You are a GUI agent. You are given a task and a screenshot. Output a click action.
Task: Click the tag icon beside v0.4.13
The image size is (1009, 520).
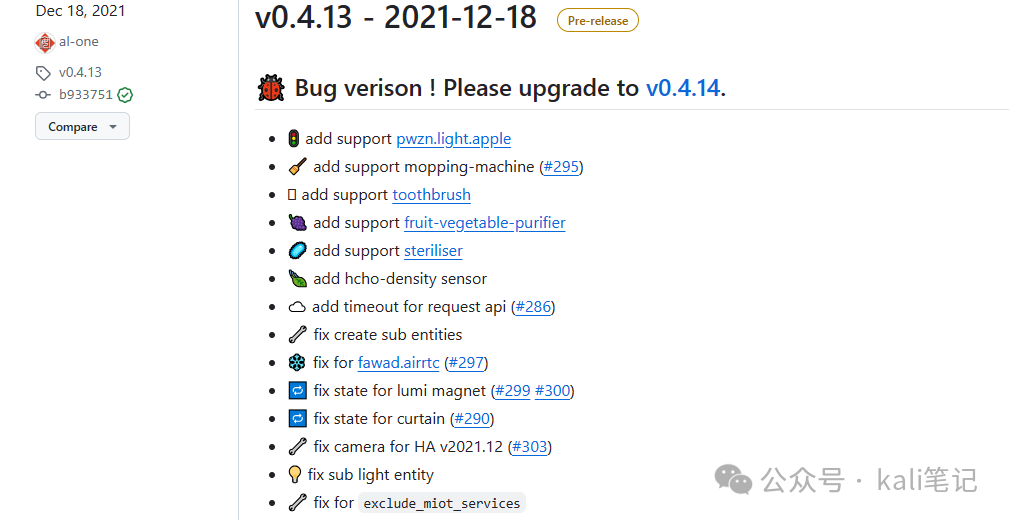(43, 73)
